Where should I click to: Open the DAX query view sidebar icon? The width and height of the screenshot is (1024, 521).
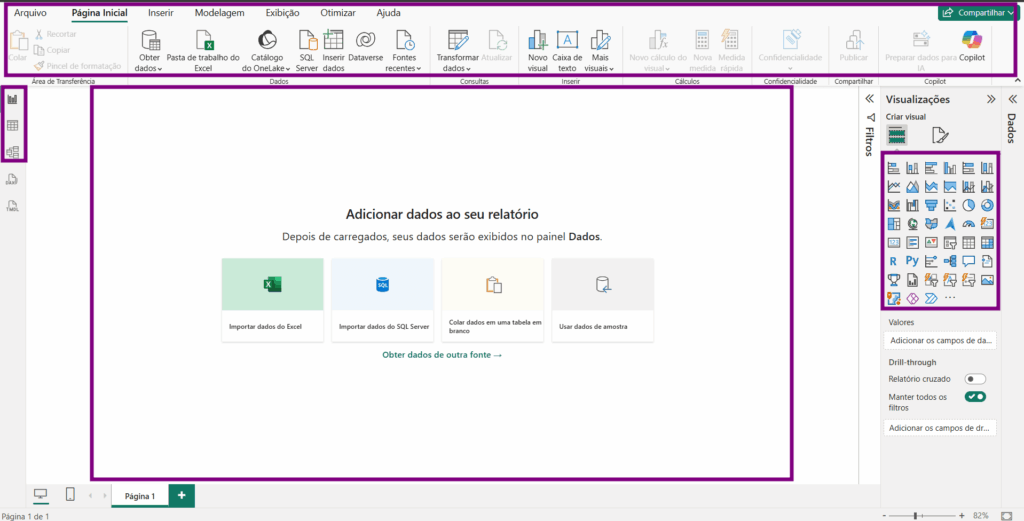tap(12, 180)
